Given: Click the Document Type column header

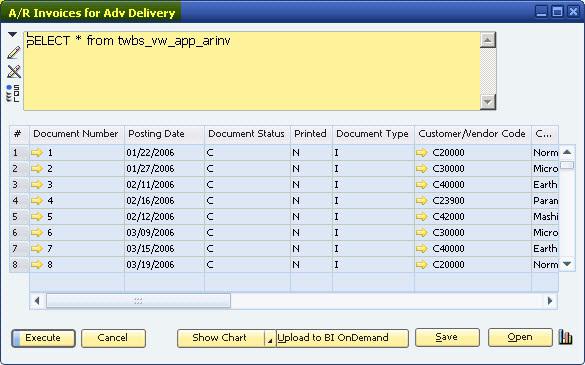Looking at the screenshot, I should (373, 134).
